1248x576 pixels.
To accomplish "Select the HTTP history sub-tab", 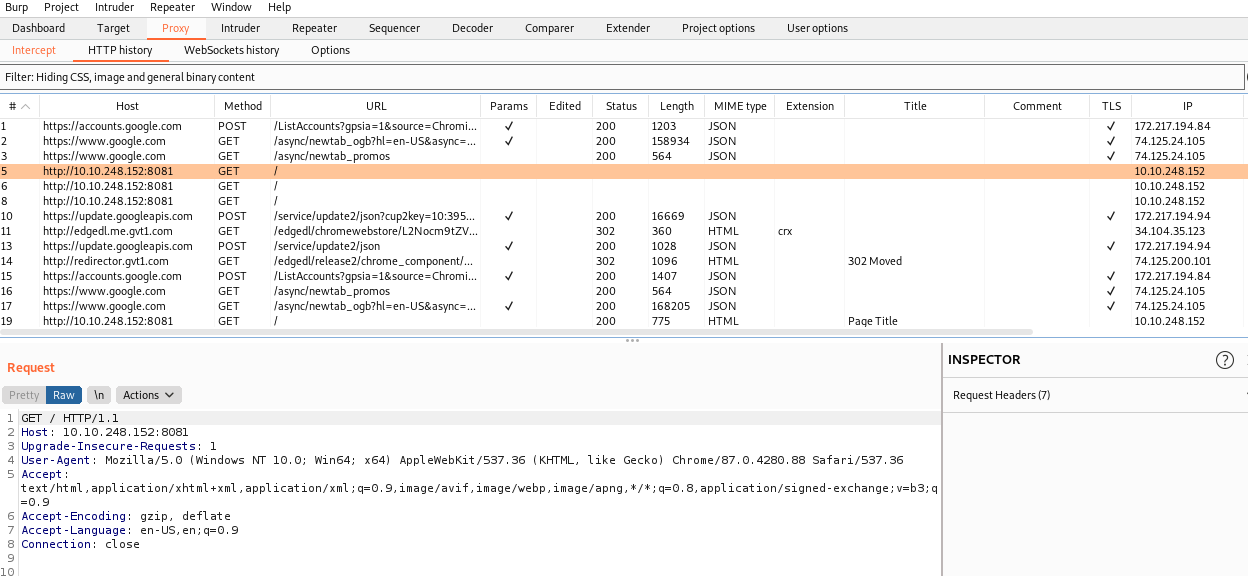I will point(120,50).
